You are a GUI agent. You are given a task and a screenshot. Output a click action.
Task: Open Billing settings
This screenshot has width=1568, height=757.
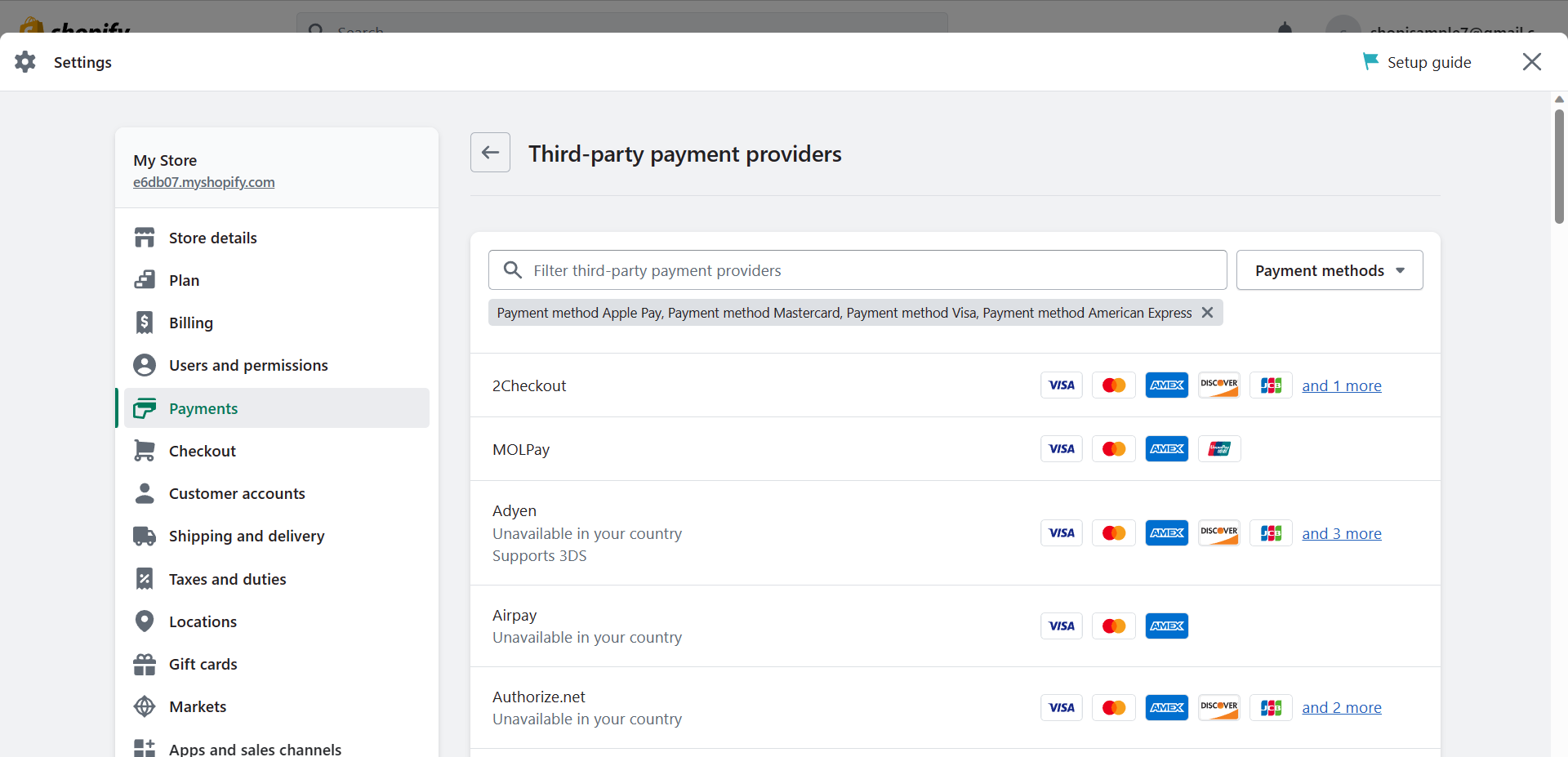(277, 323)
